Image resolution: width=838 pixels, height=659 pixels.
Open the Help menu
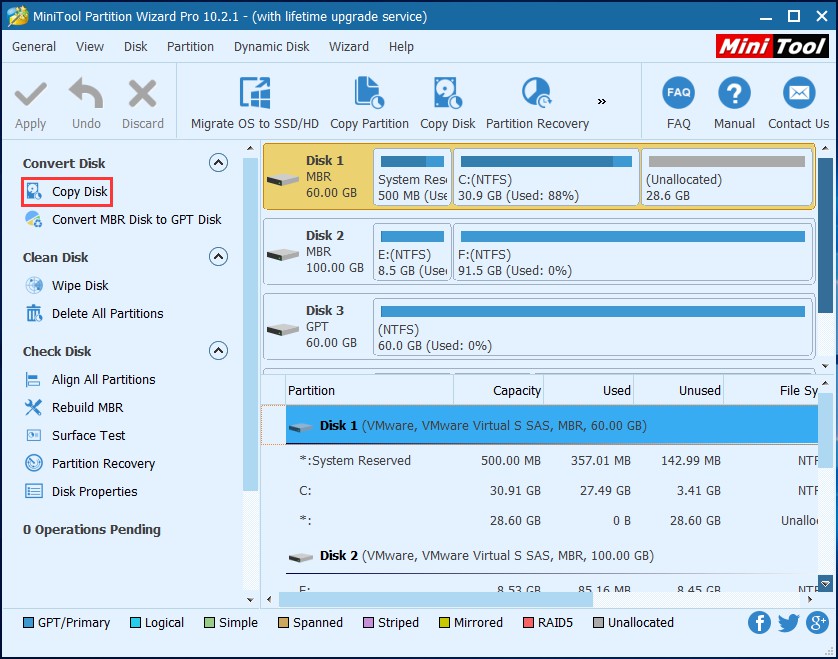click(401, 46)
